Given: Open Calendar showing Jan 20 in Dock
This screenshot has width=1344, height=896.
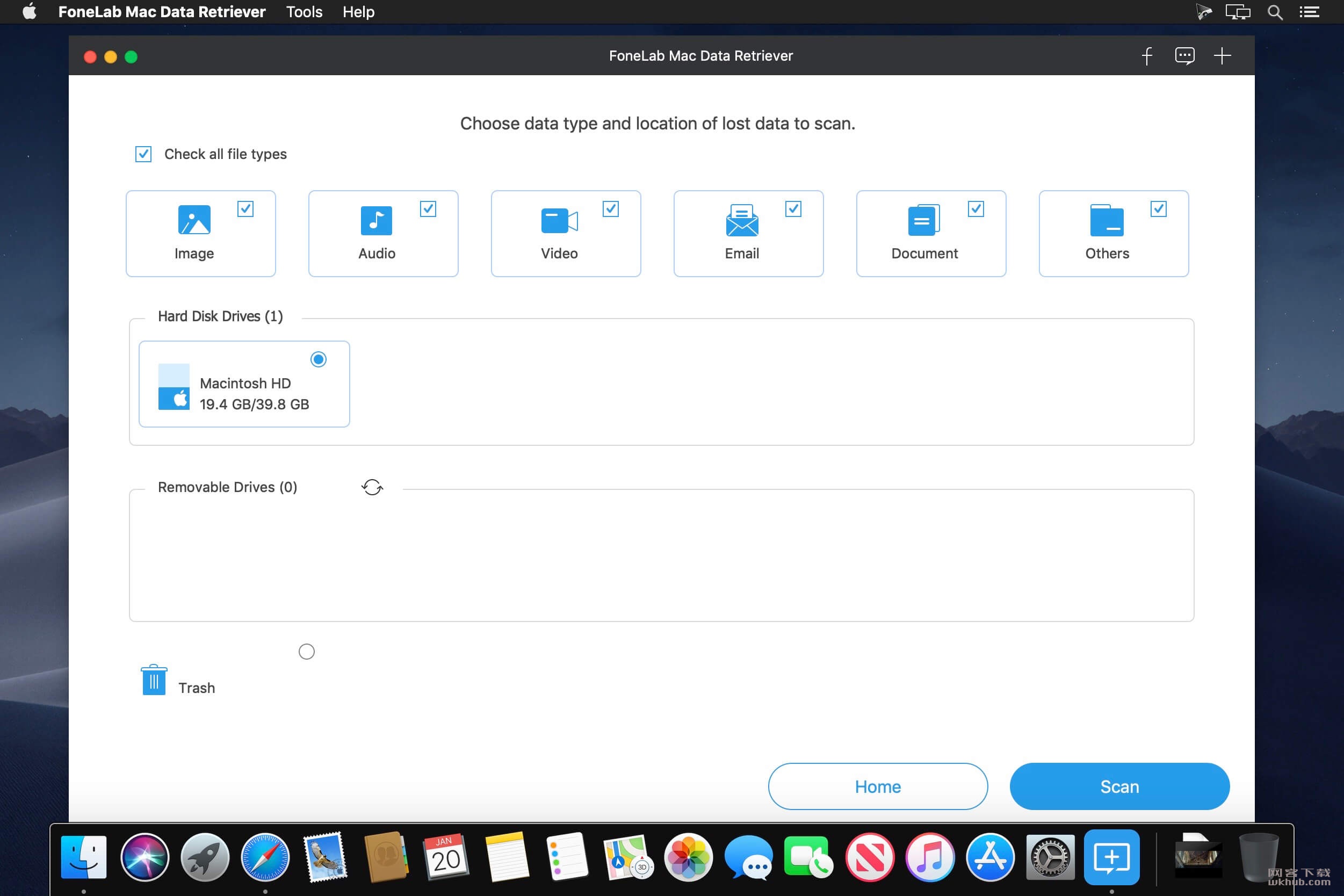Looking at the screenshot, I should pos(446,857).
